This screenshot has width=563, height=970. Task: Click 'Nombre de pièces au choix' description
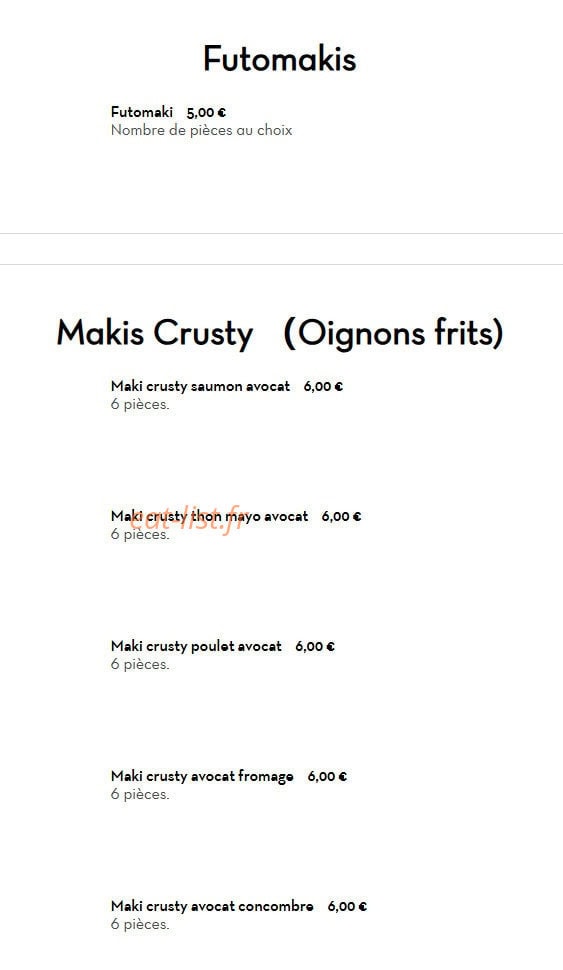(201, 131)
